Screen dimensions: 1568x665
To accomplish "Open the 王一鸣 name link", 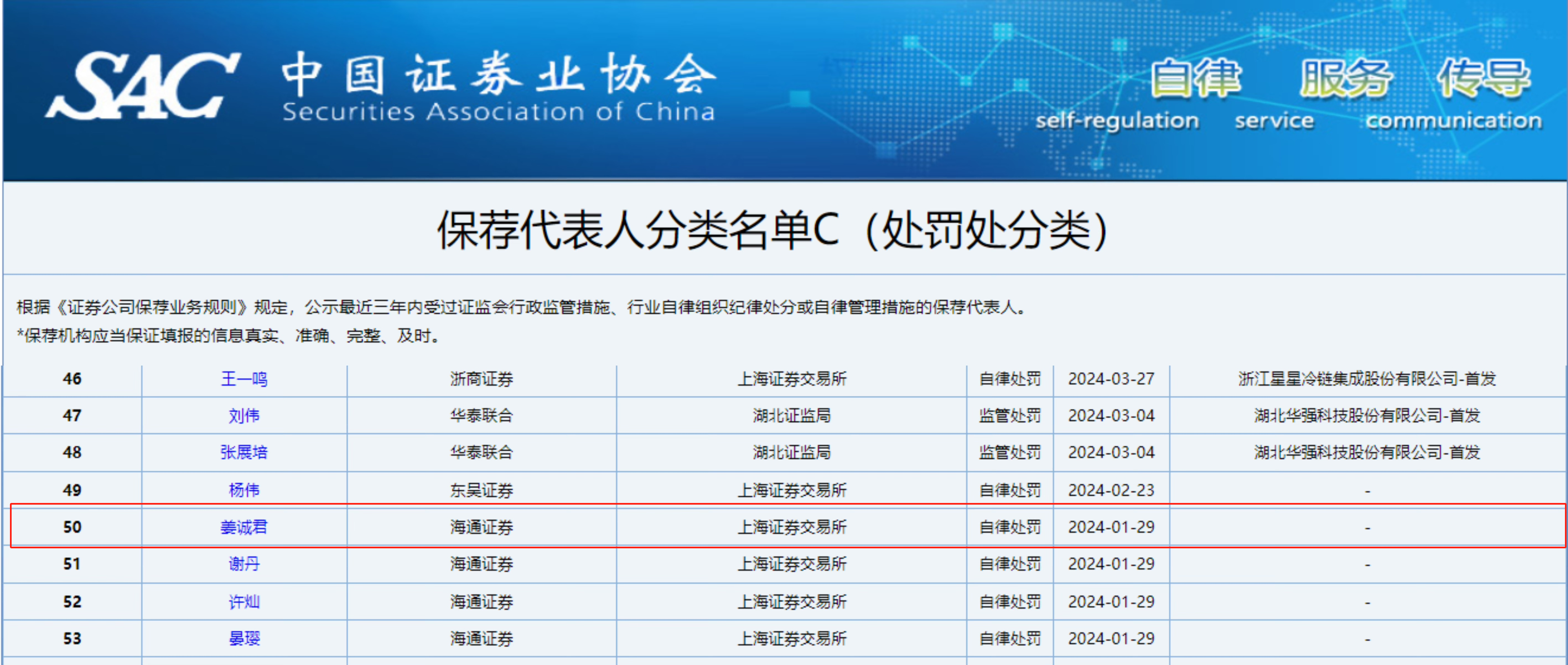I will tap(244, 379).
